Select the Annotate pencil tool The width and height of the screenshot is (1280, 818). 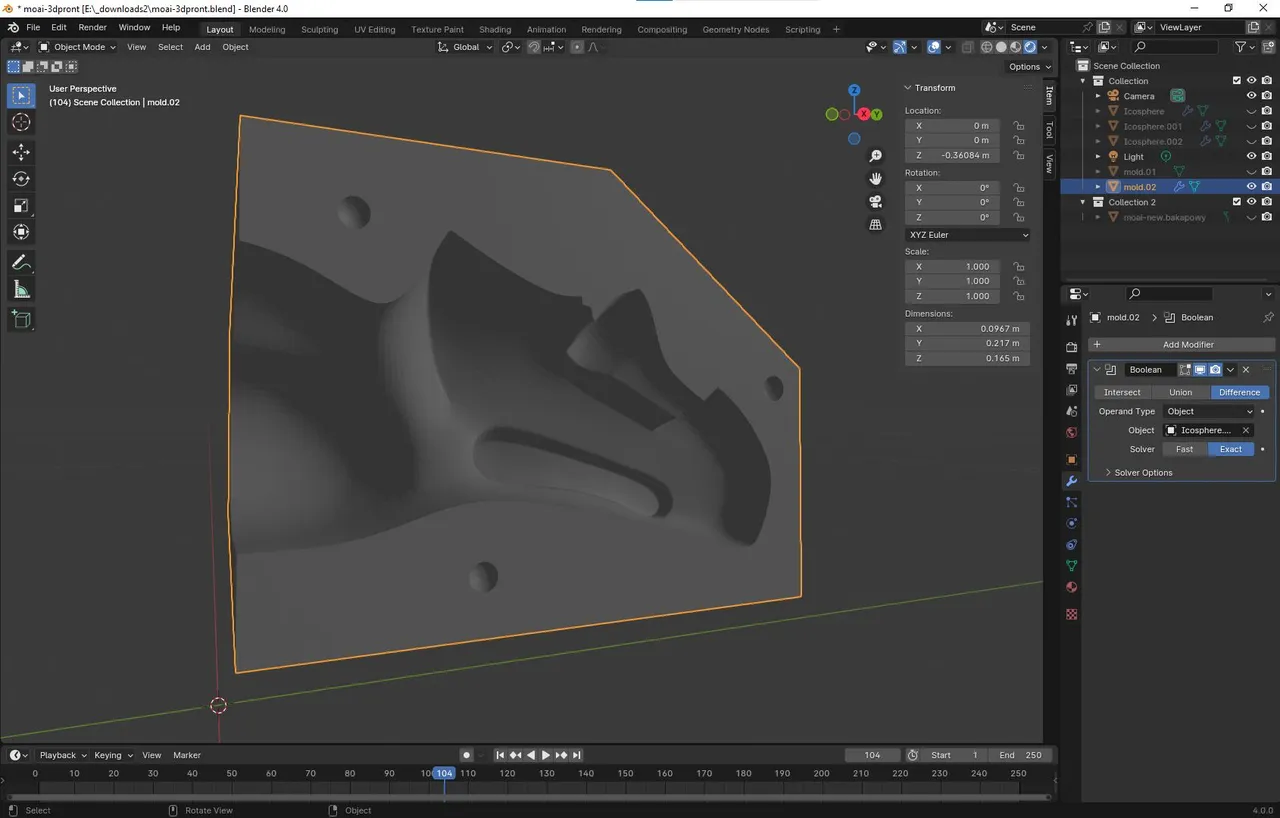pyautogui.click(x=21, y=263)
